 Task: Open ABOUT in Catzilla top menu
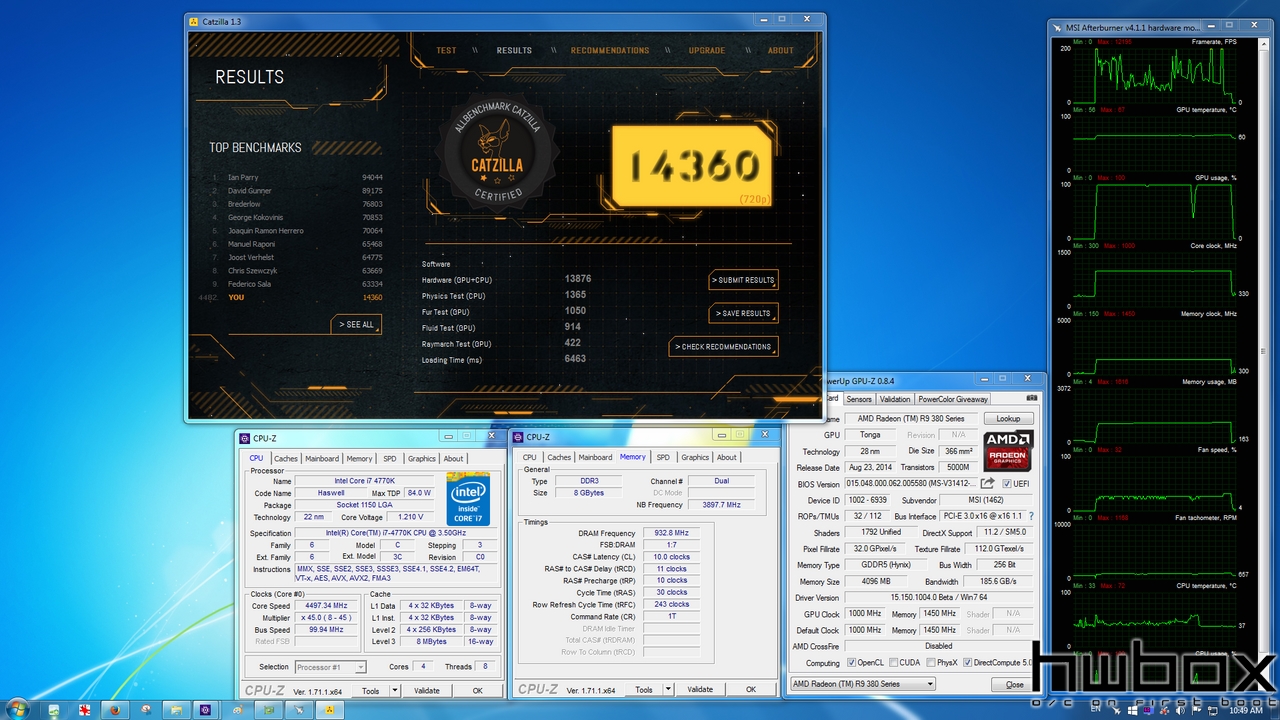[x=781, y=50]
